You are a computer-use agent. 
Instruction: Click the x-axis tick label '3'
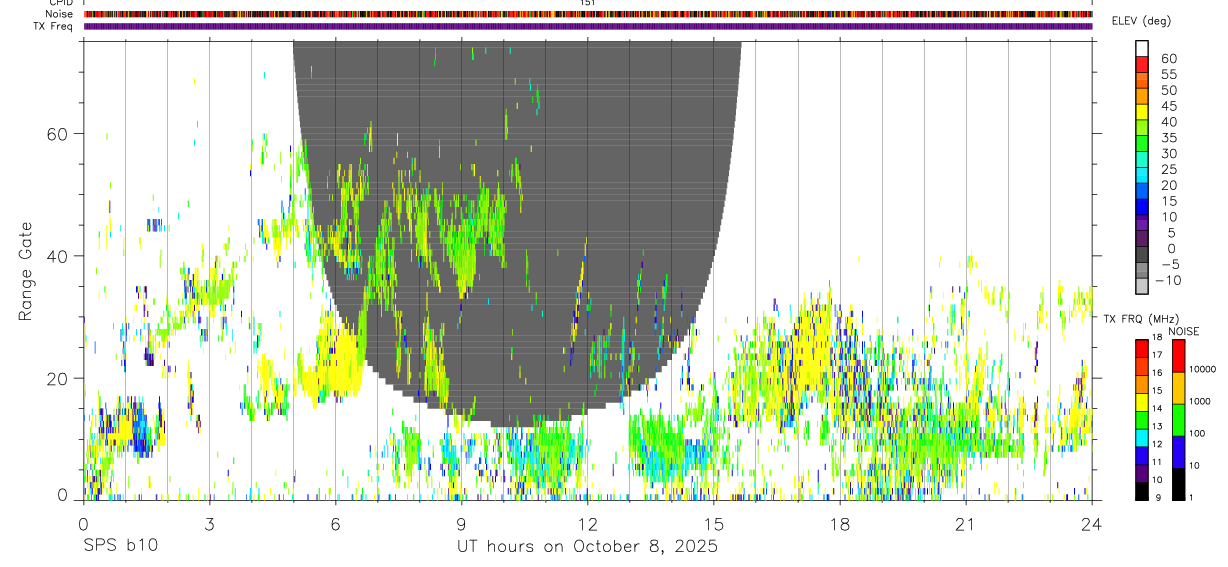(x=209, y=524)
